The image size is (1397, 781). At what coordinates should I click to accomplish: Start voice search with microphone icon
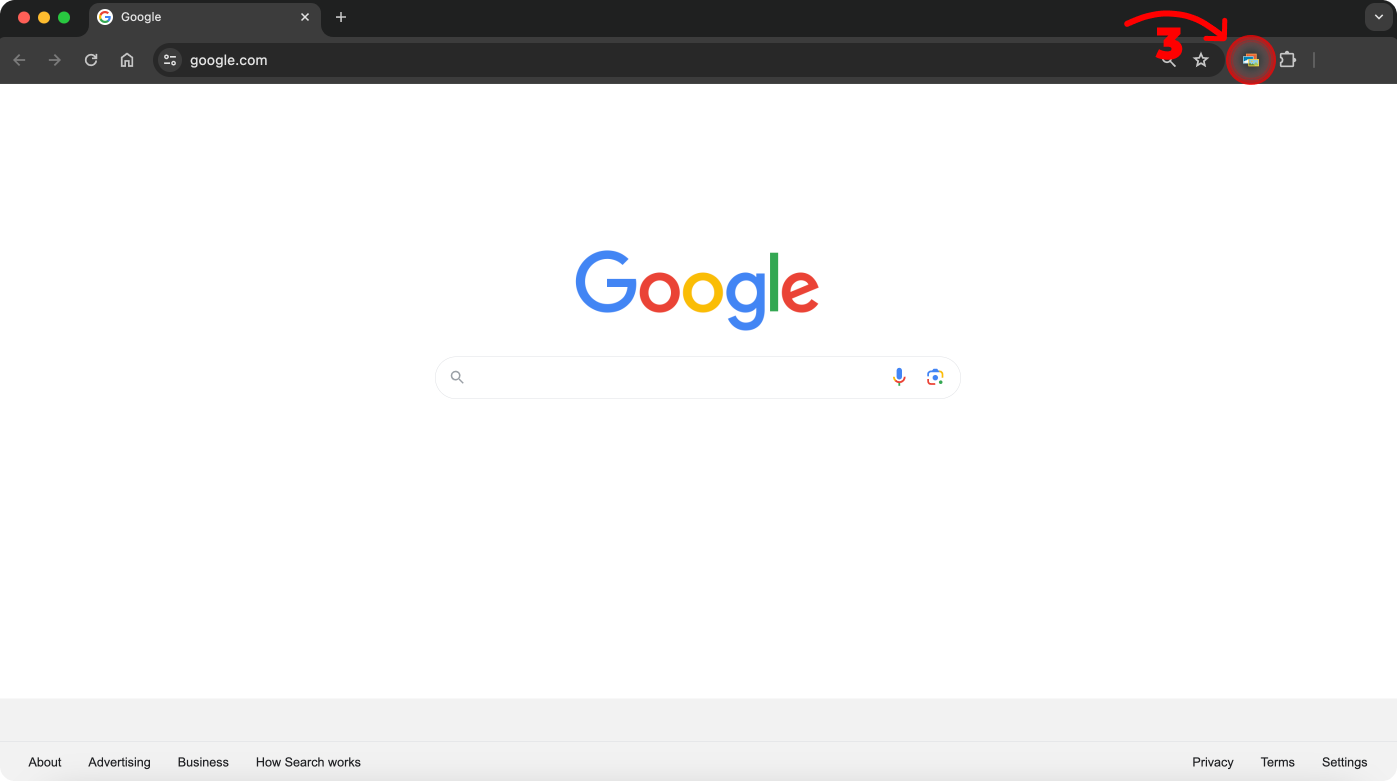pyautogui.click(x=899, y=377)
